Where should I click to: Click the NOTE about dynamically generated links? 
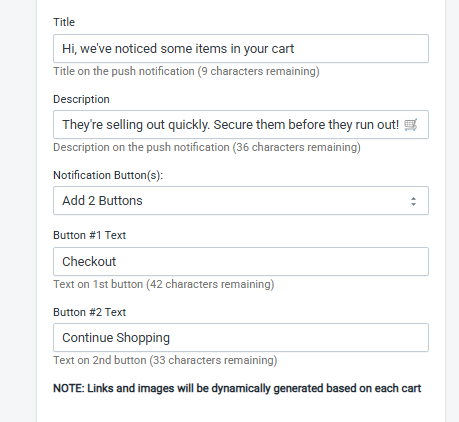tap(237, 389)
